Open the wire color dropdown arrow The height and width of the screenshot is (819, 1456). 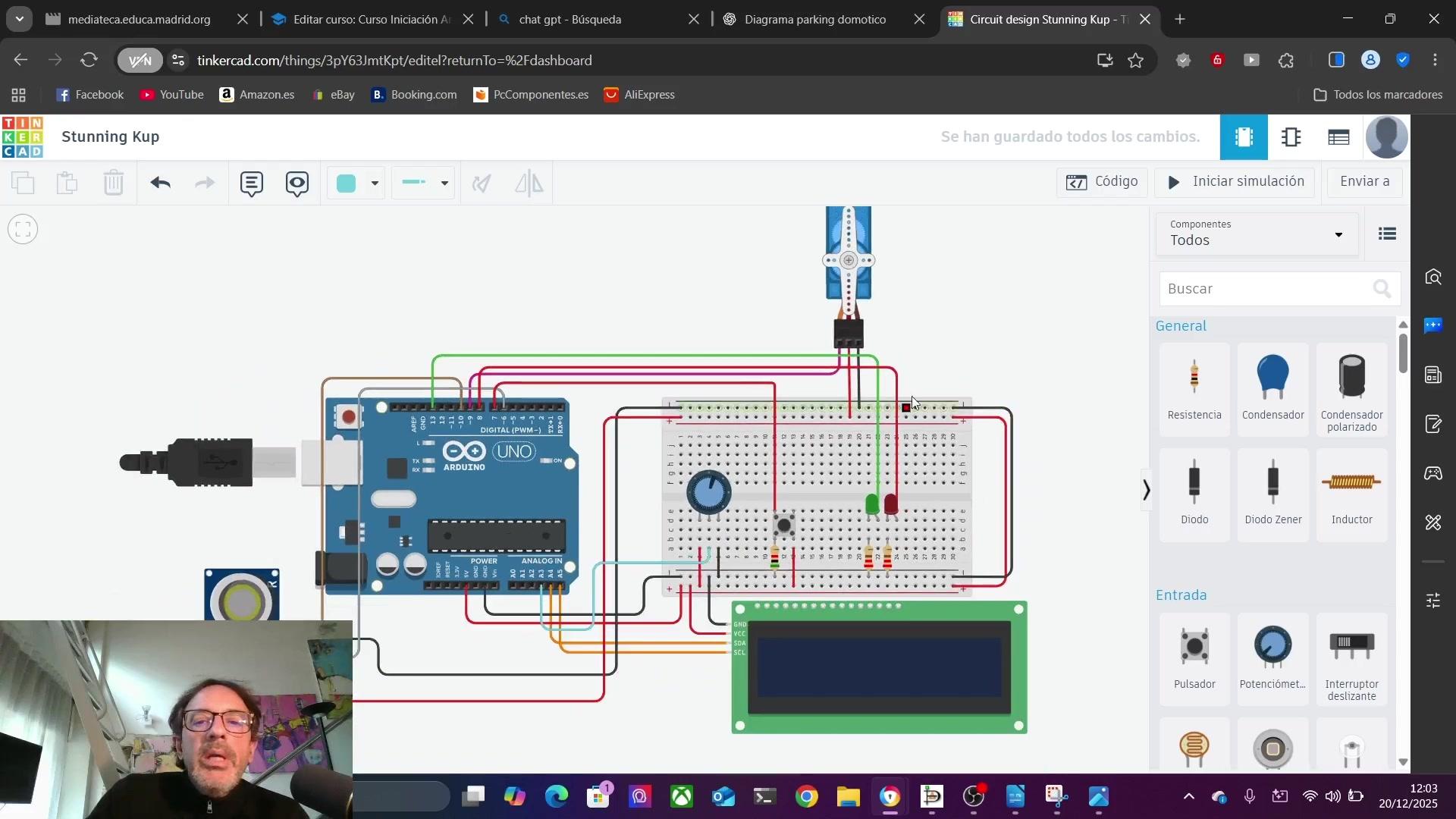(375, 183)
